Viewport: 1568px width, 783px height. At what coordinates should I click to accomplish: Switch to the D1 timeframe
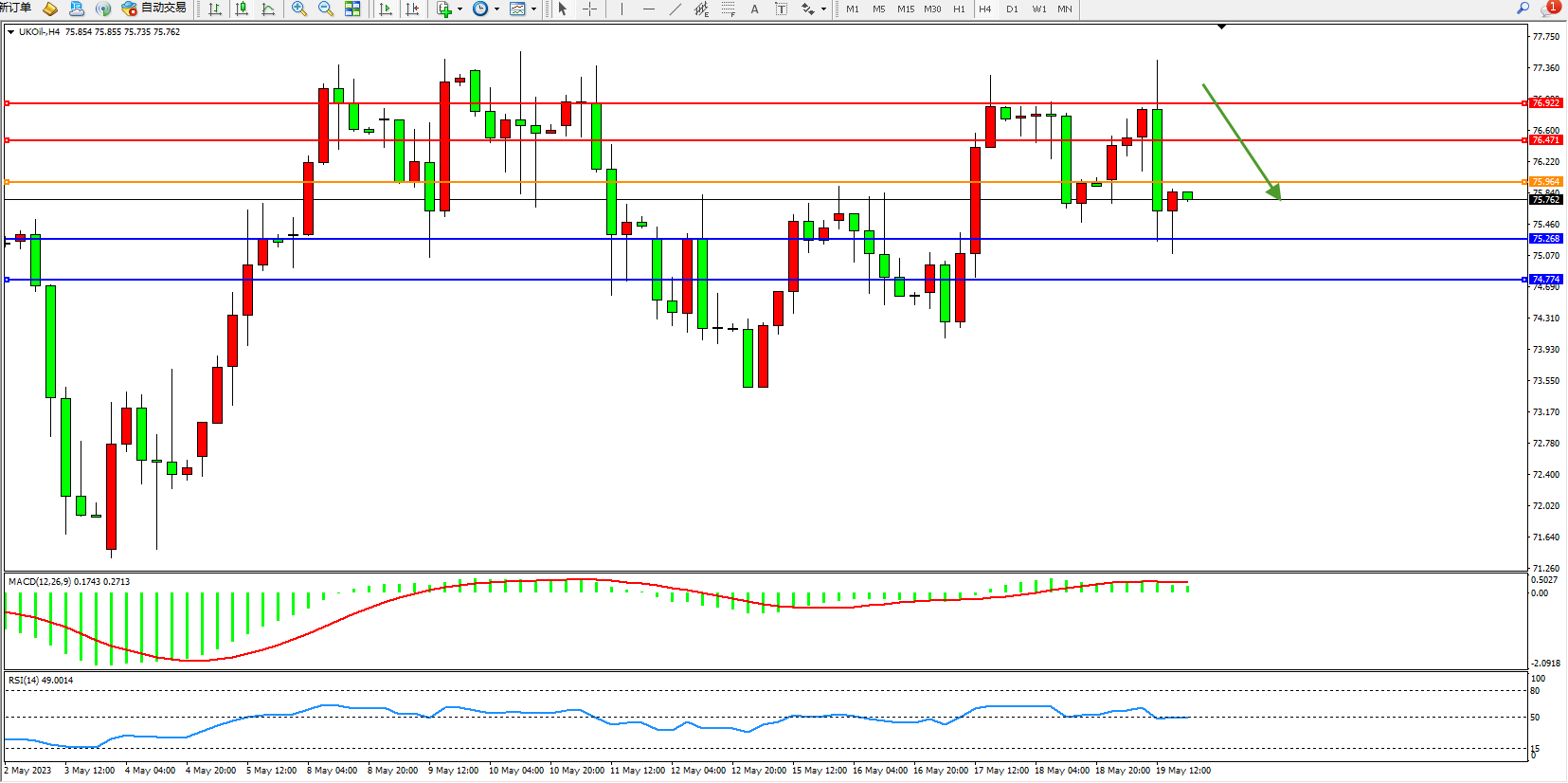tap(1012, 9)
